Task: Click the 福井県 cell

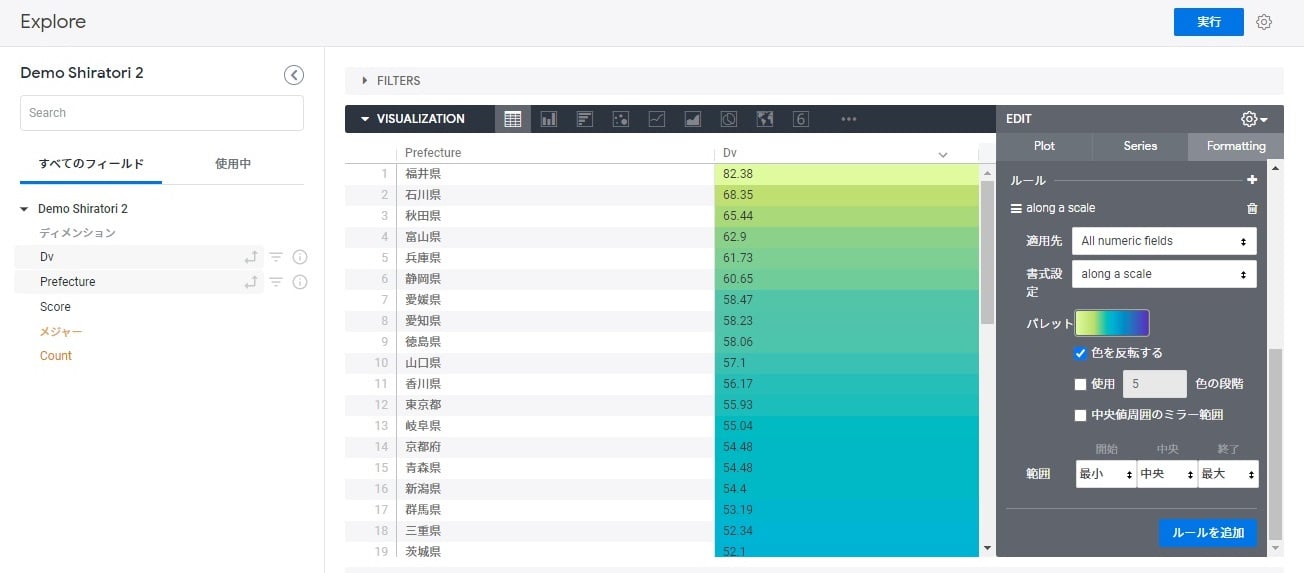Action: [x=555, y=174]
